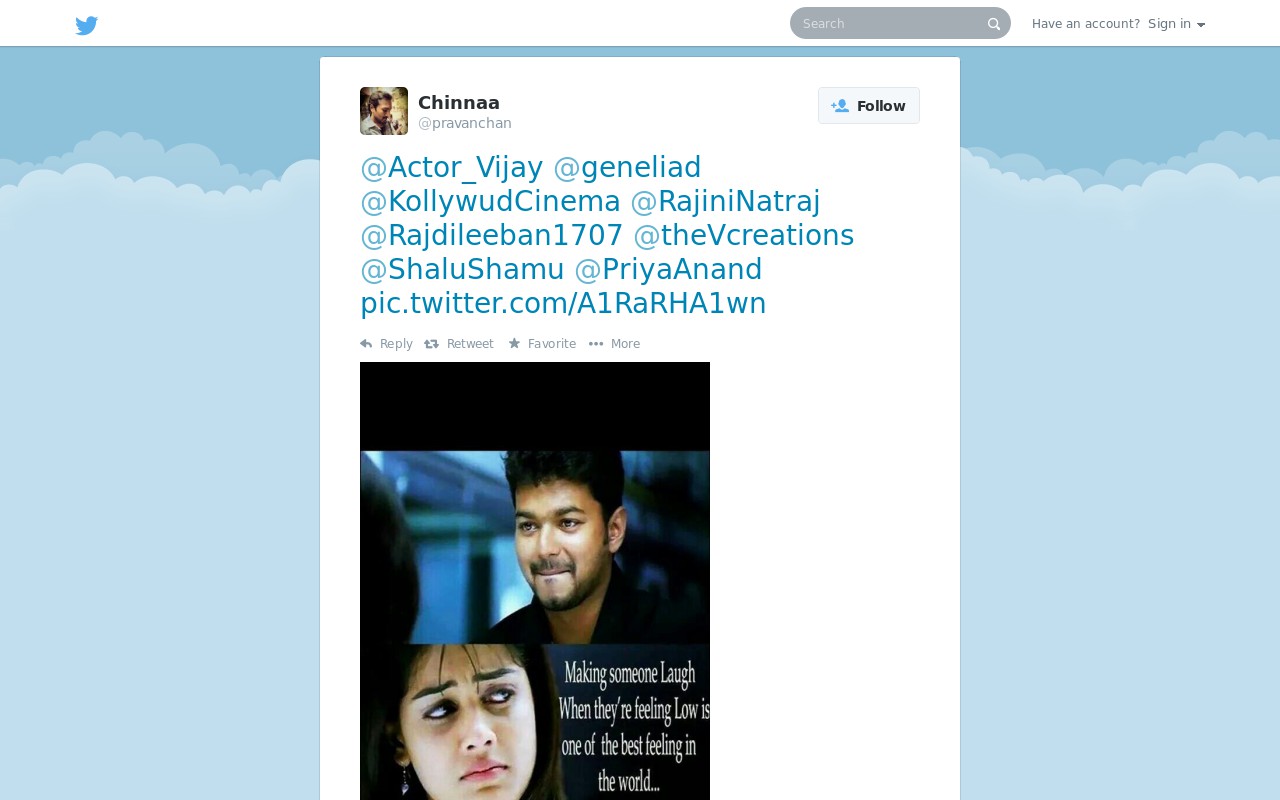Open the @RajiniNatraj mention
The height and width of the screenshot is (800, 1280).
tap(725, 201)
